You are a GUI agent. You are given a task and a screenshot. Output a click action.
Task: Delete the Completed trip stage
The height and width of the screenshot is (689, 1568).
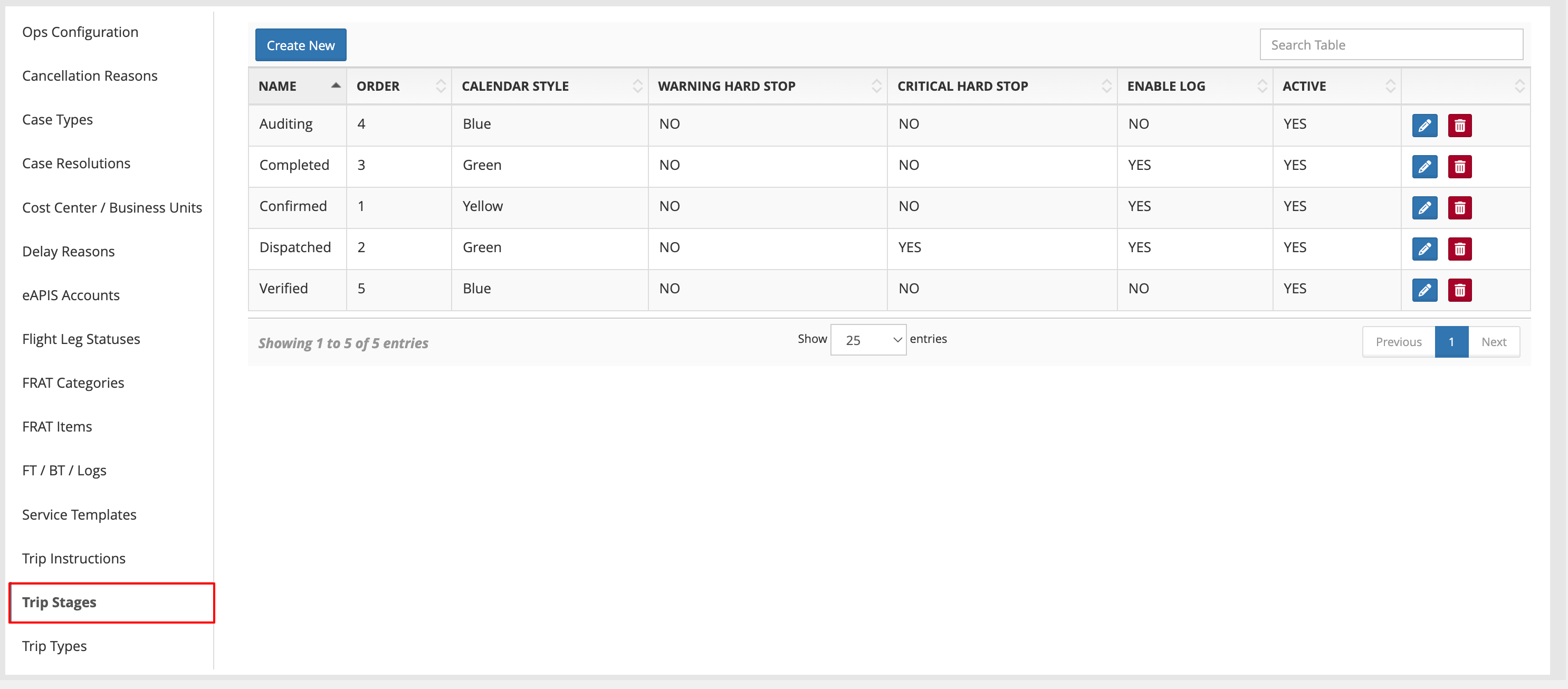[1460, 167]
